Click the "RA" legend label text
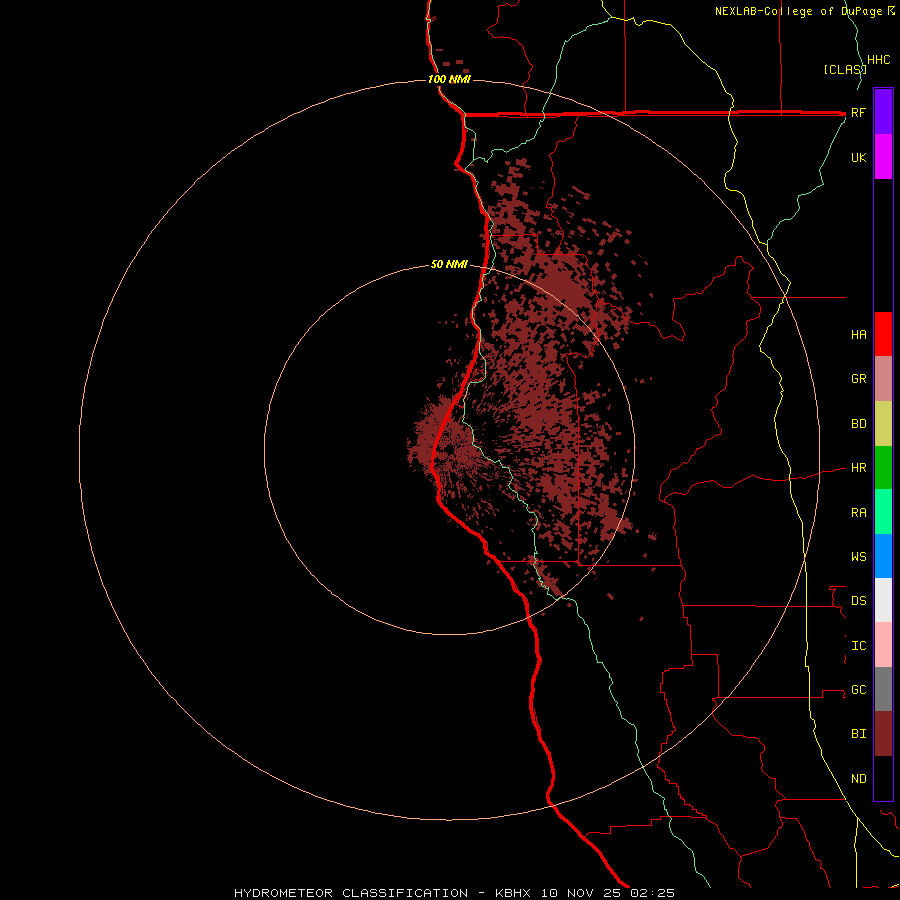Screen dimensions: 900x900 [x=858, y=513]
